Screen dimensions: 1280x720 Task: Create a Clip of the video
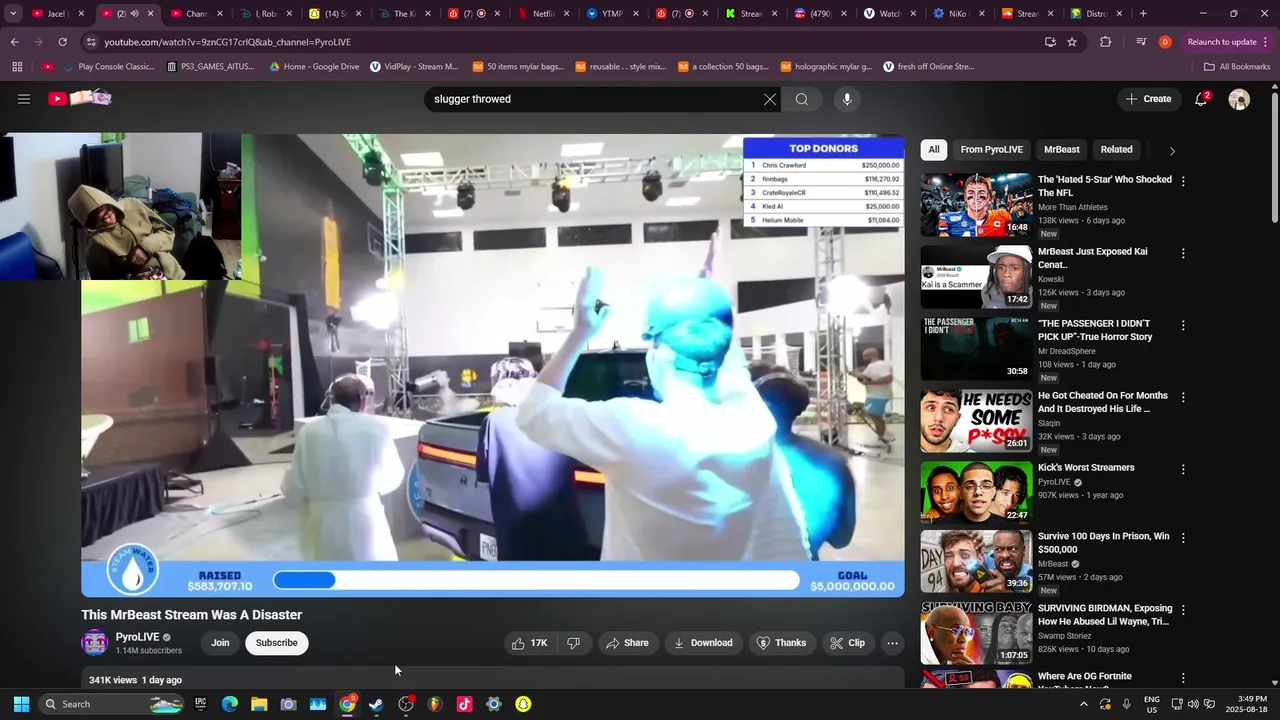[x=847, y=643]
